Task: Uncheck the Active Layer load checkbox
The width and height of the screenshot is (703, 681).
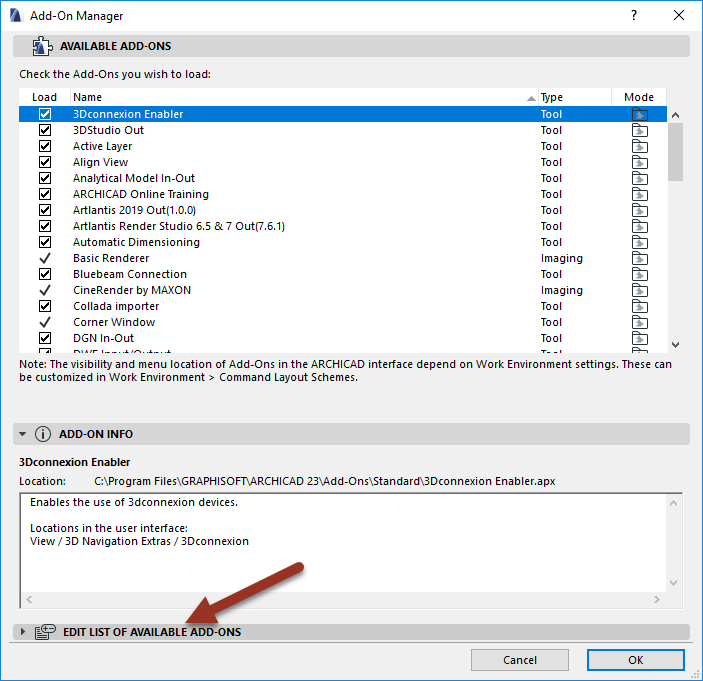Action: [45, 146]
